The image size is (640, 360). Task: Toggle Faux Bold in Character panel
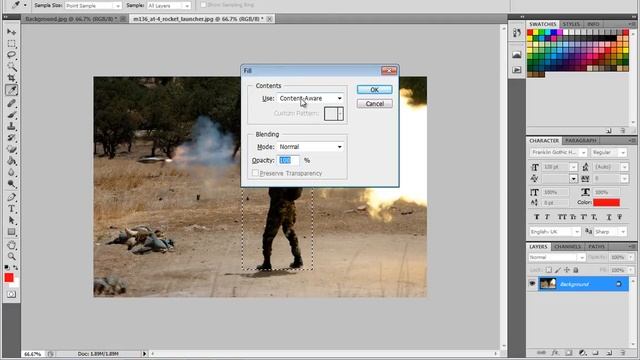(x=536, y=217)
